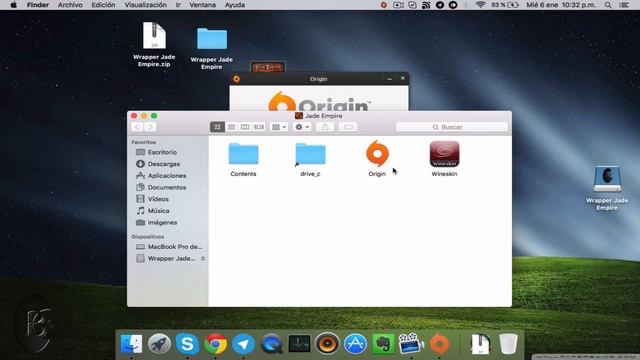Viewport: 640px width, 360px height.
Task: Open the drive_c folder alias
Action: coord(310,154)
